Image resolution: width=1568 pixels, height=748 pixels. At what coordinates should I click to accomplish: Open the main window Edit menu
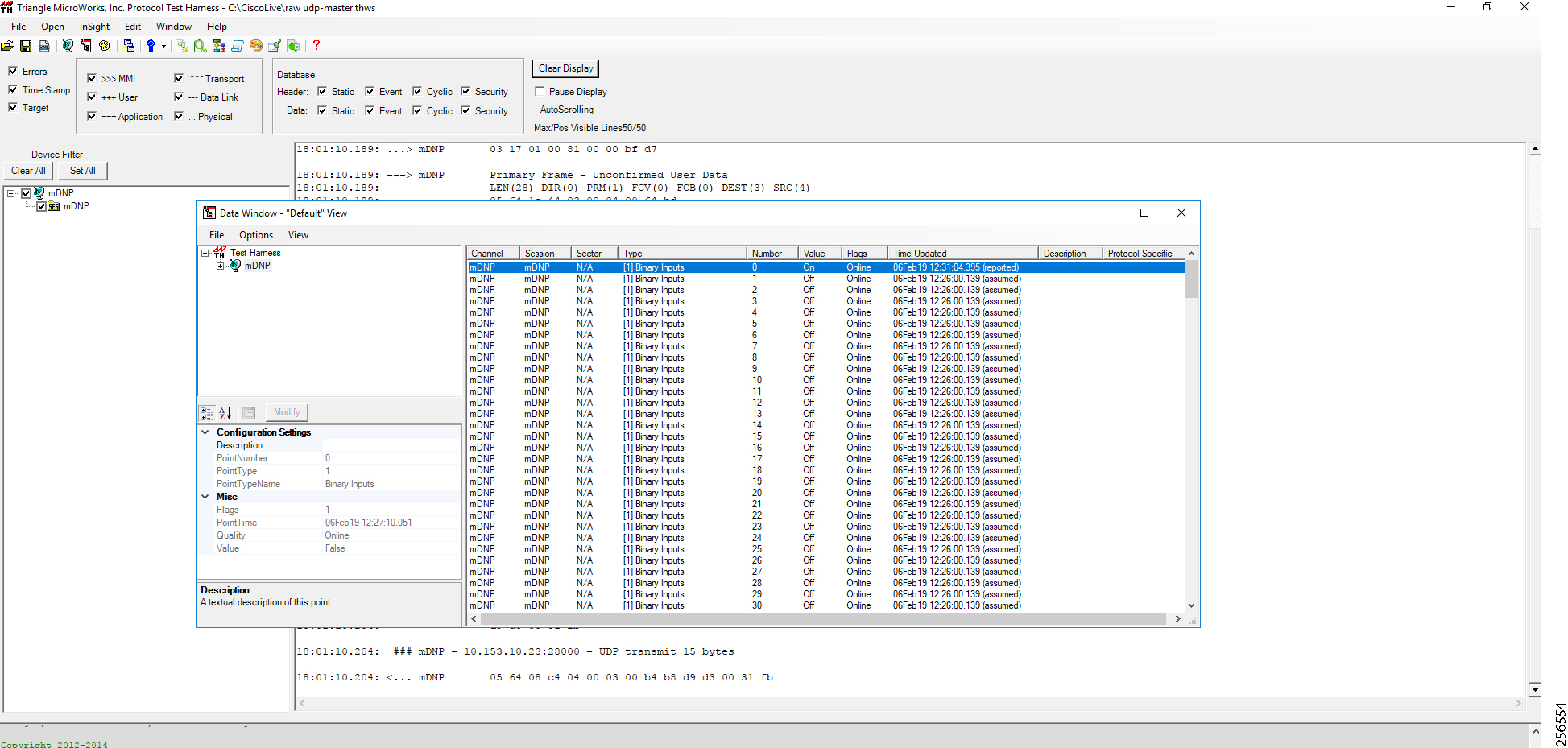pyautogui.click(x=133, y=27)
